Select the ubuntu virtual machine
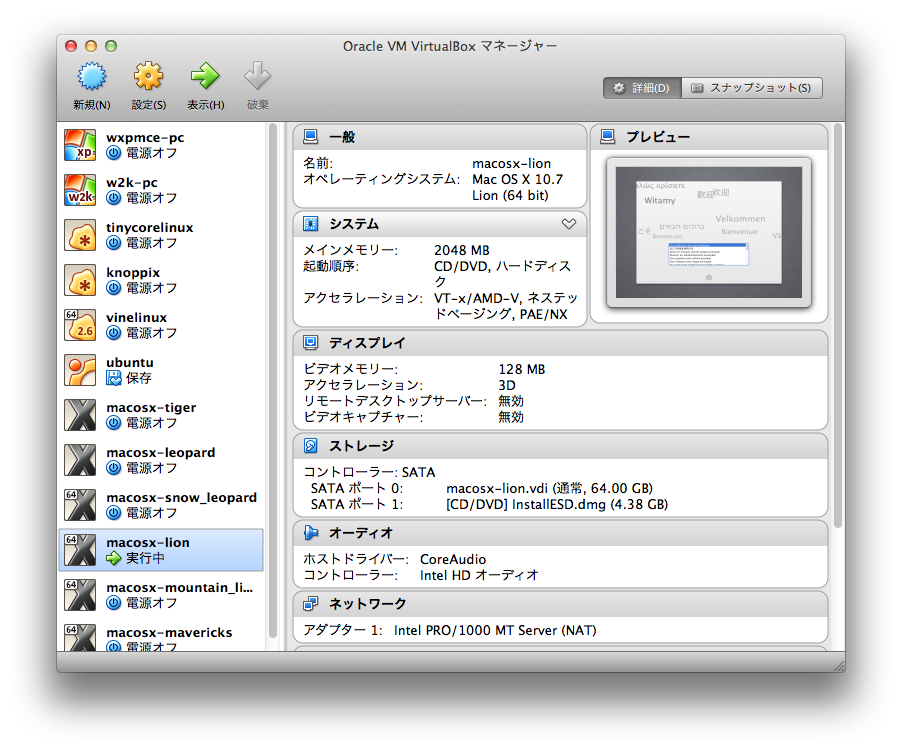The height and width of the screenshot is (751, 902). [160, 370]
